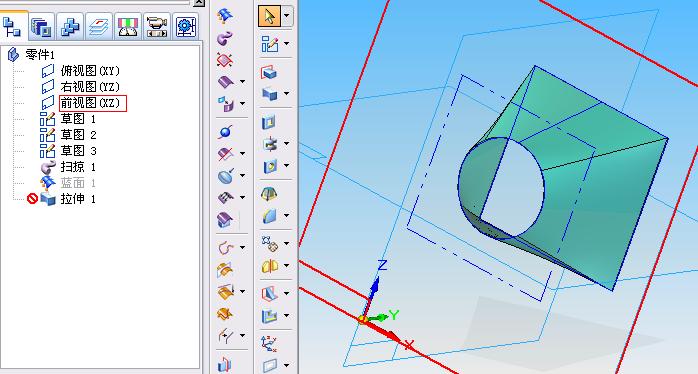The image size is (698, 374).
Task: Open the Feature library tab
Action: coord(41,27)
